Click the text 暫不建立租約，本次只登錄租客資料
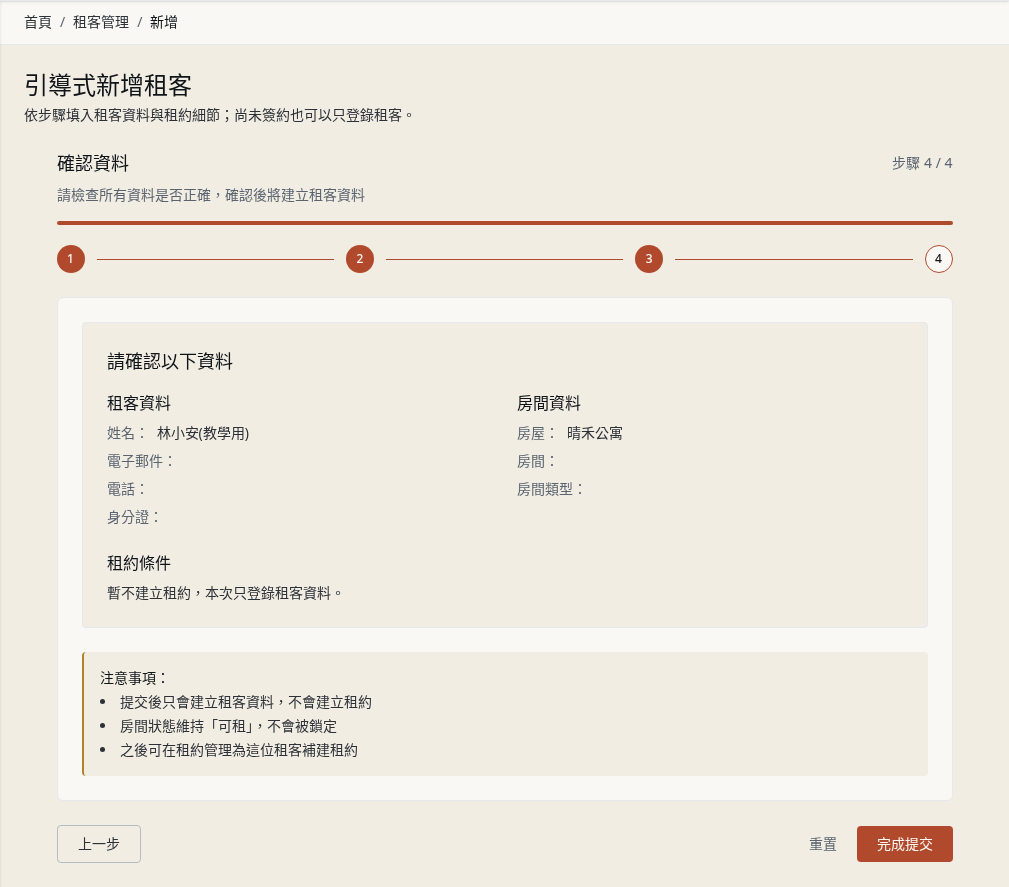 pos(223,593)
